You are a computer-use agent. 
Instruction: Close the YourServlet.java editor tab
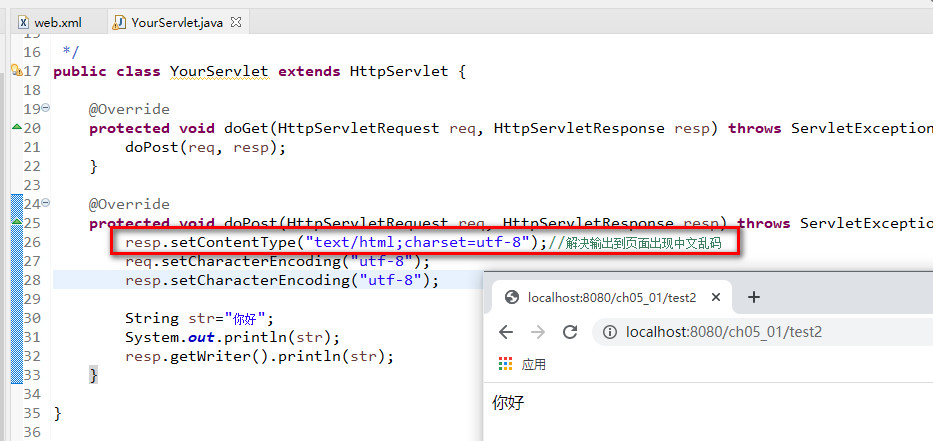pos(236,22)
